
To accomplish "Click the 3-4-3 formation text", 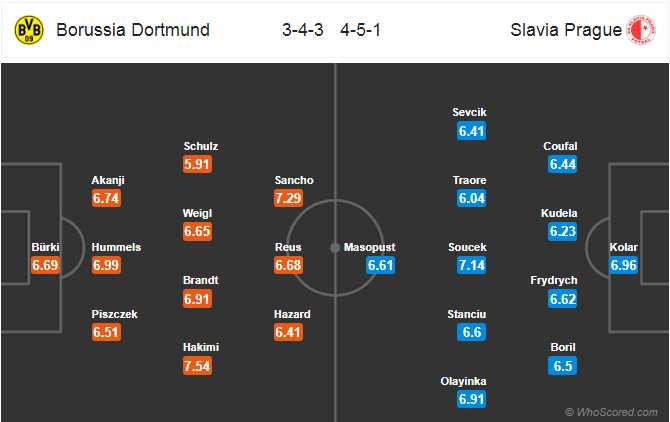I will [303, 30].
